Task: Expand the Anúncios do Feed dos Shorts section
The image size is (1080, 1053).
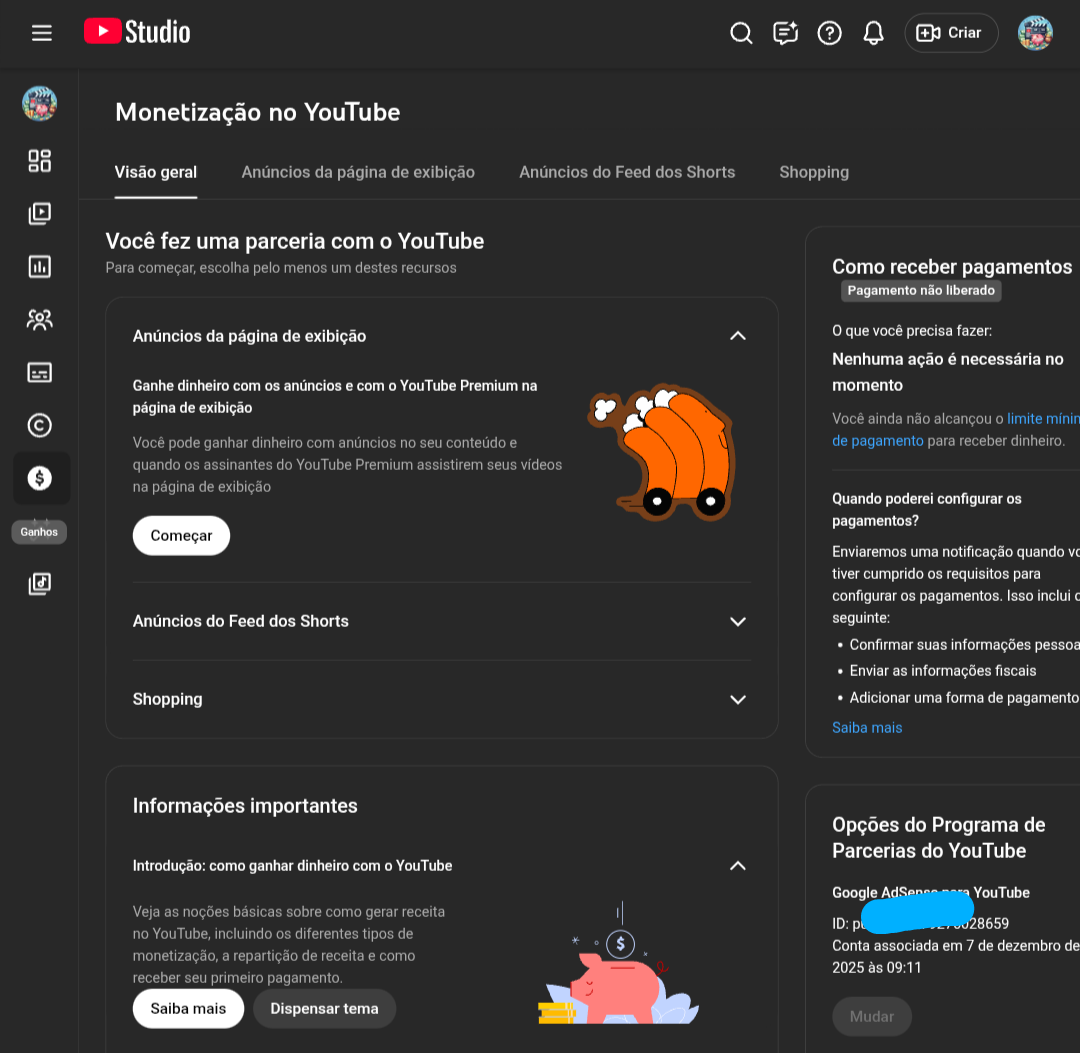Action: tap(737, 621)
